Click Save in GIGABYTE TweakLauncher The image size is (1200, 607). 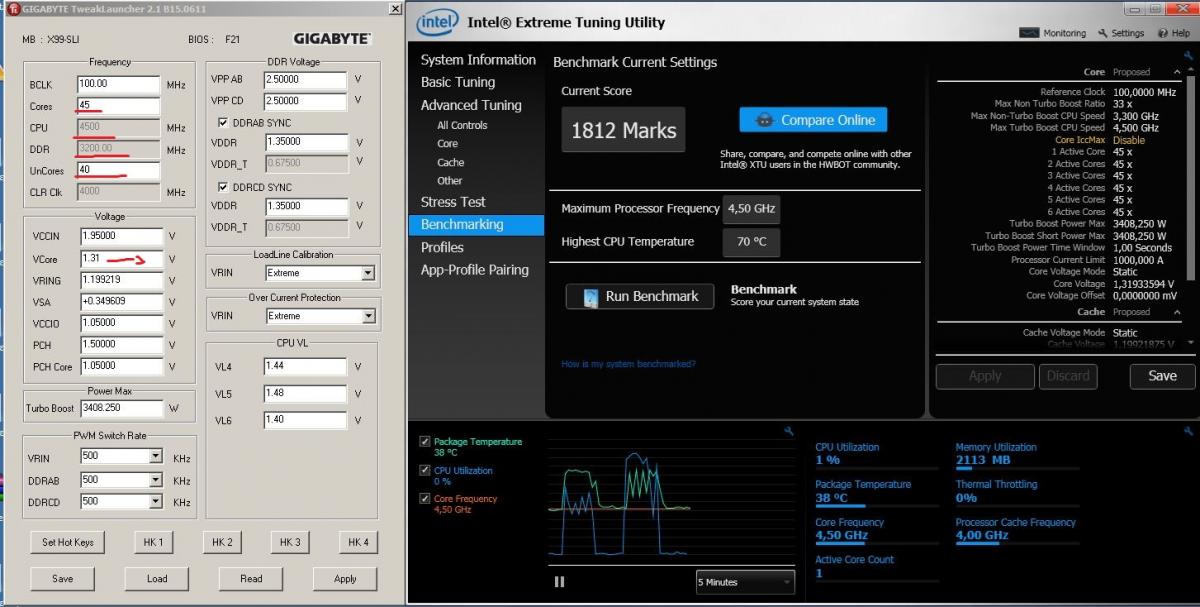62,578
